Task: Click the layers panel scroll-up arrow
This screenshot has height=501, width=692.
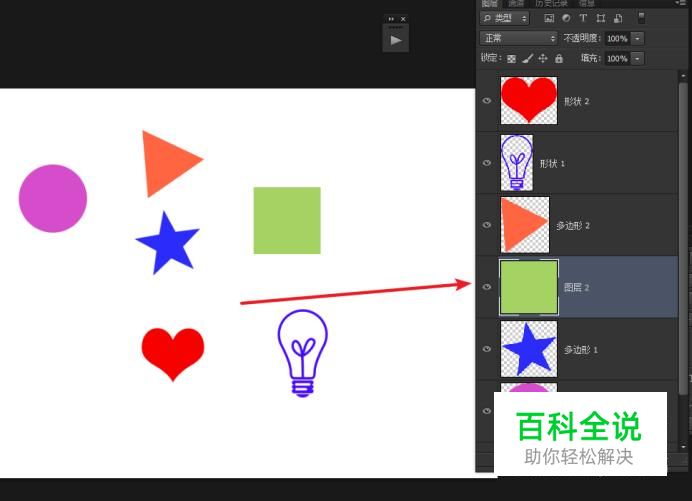Action: point(683,76)
